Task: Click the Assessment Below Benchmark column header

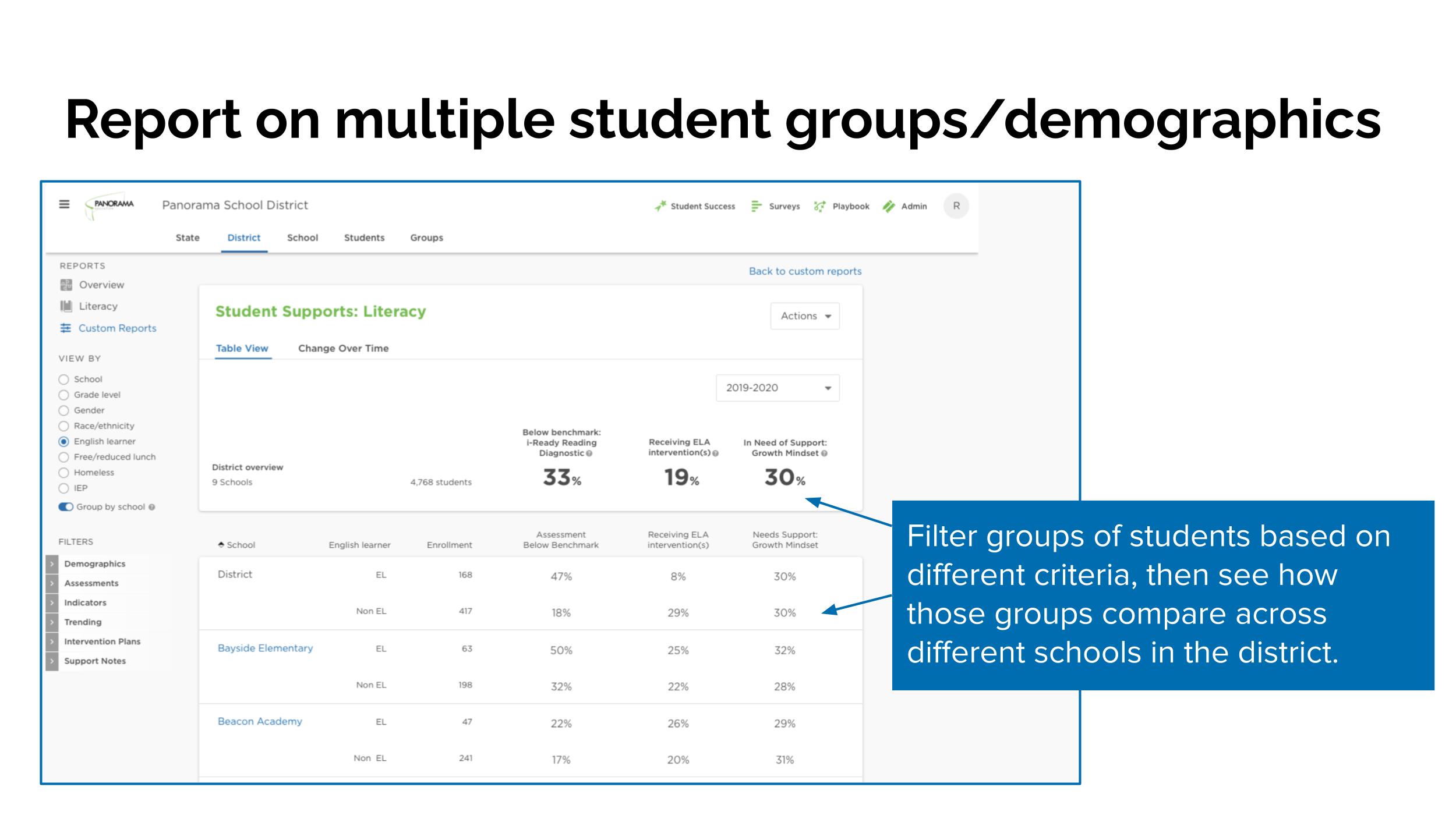Action: 561,540
